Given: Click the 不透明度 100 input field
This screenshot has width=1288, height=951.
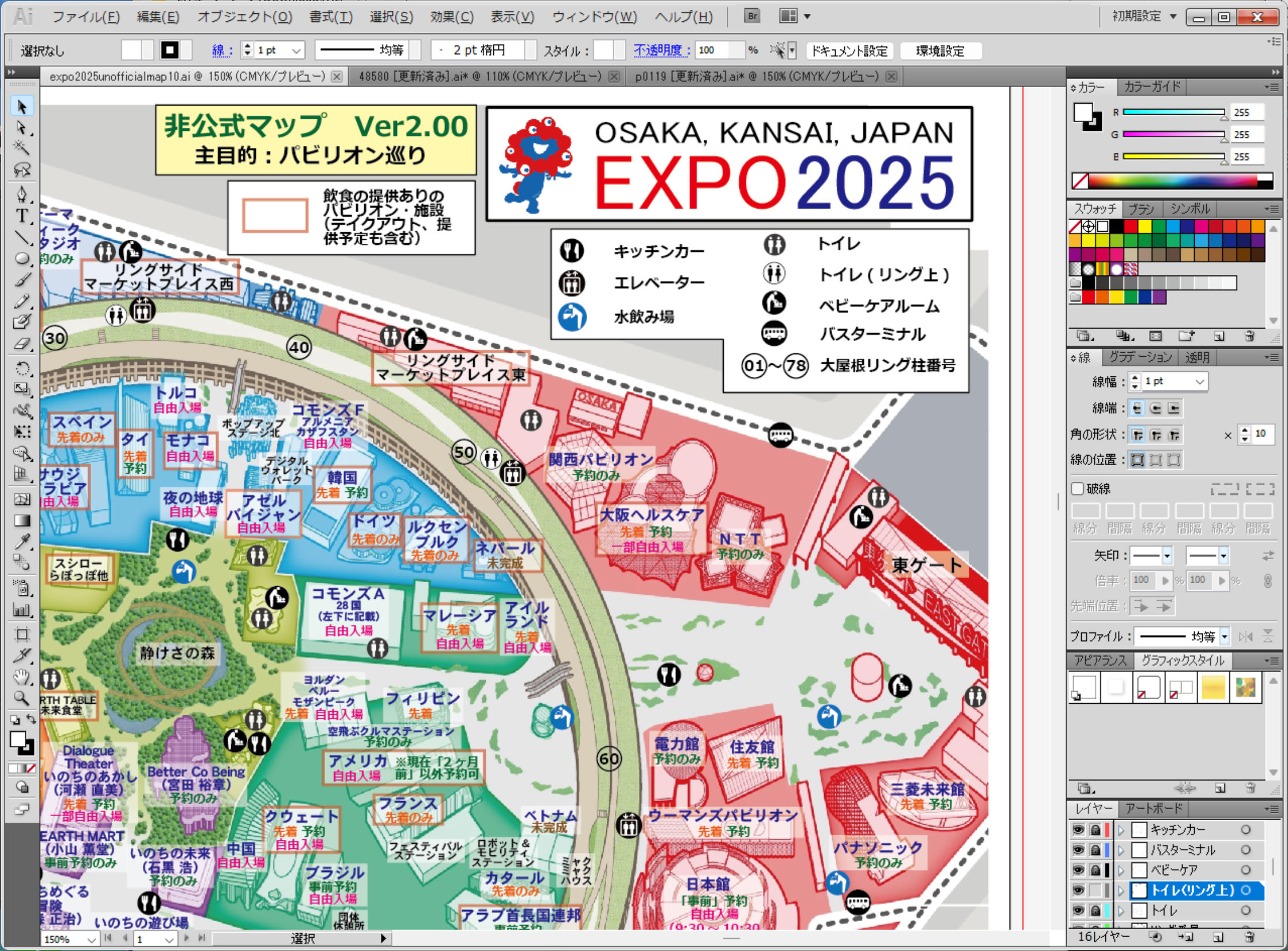Looking at the screenshot, I should click(x=719, y=51).
